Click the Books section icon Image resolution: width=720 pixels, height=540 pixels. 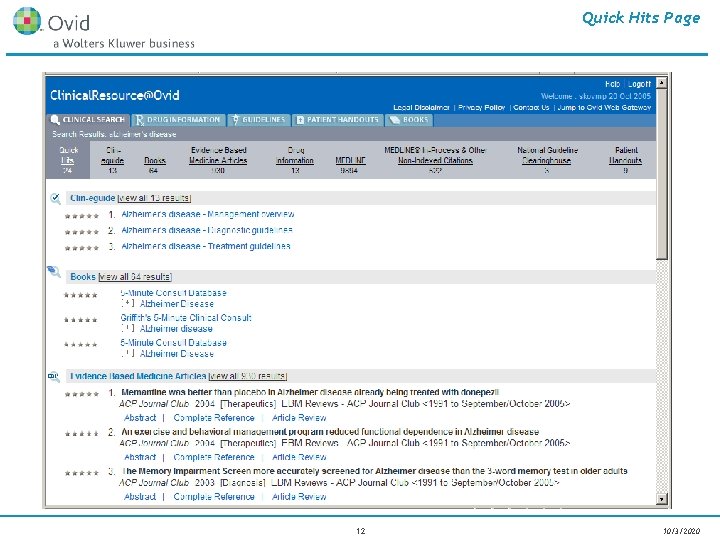54,271
